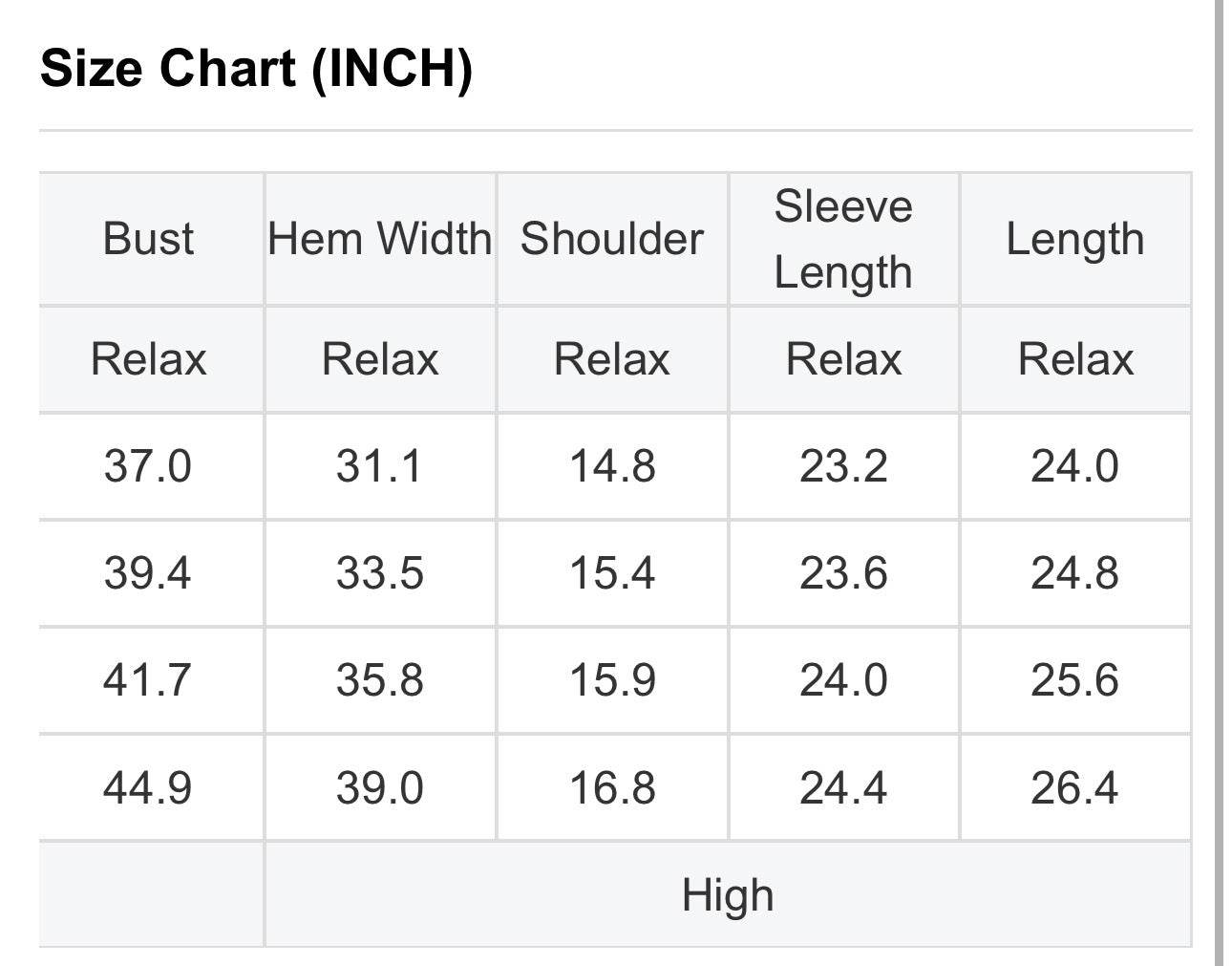Click the bust value 37.0
This screenshot has height=966, width=1232.
[148, 466]
